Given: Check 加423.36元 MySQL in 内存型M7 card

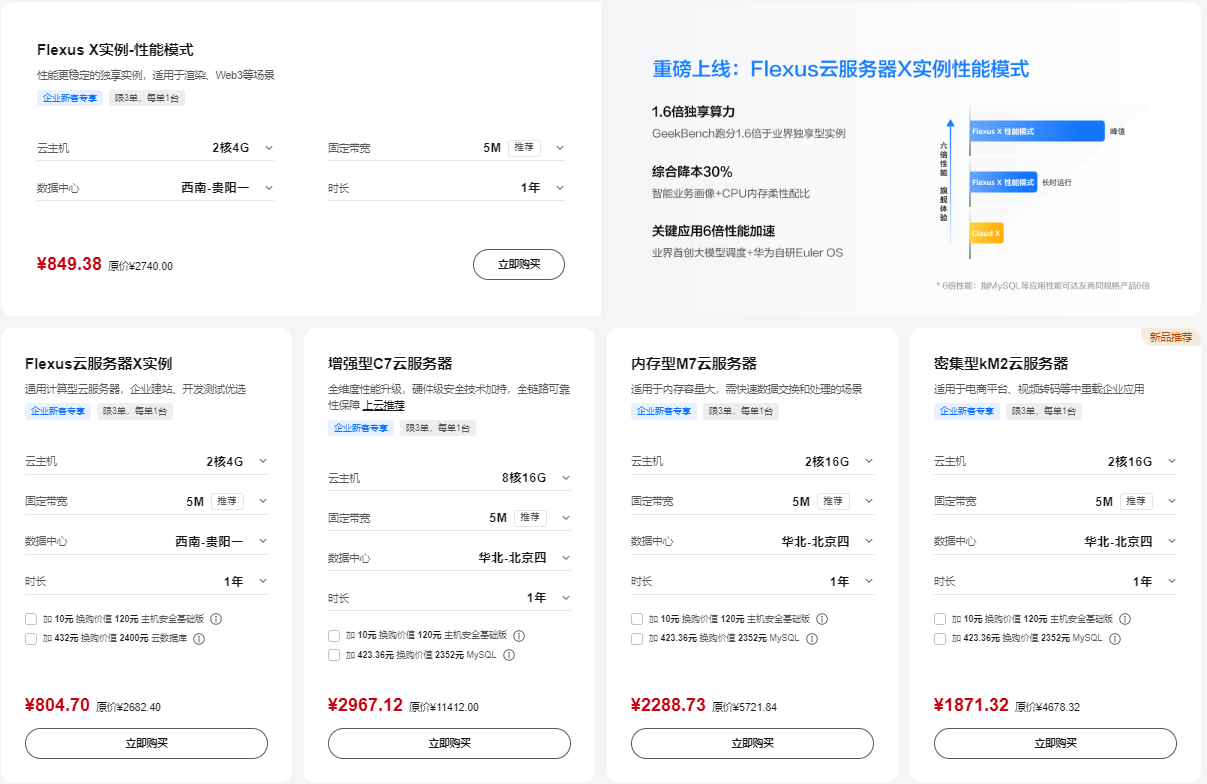Looking at the screenshot, I should point(637,639).
